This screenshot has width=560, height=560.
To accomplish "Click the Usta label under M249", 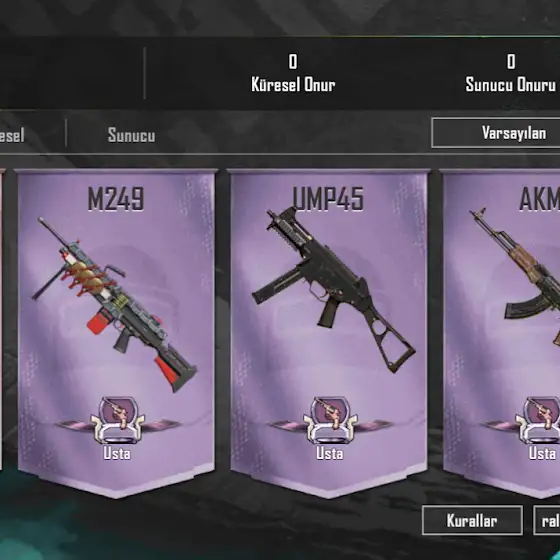I will click(x=117, y=454).
